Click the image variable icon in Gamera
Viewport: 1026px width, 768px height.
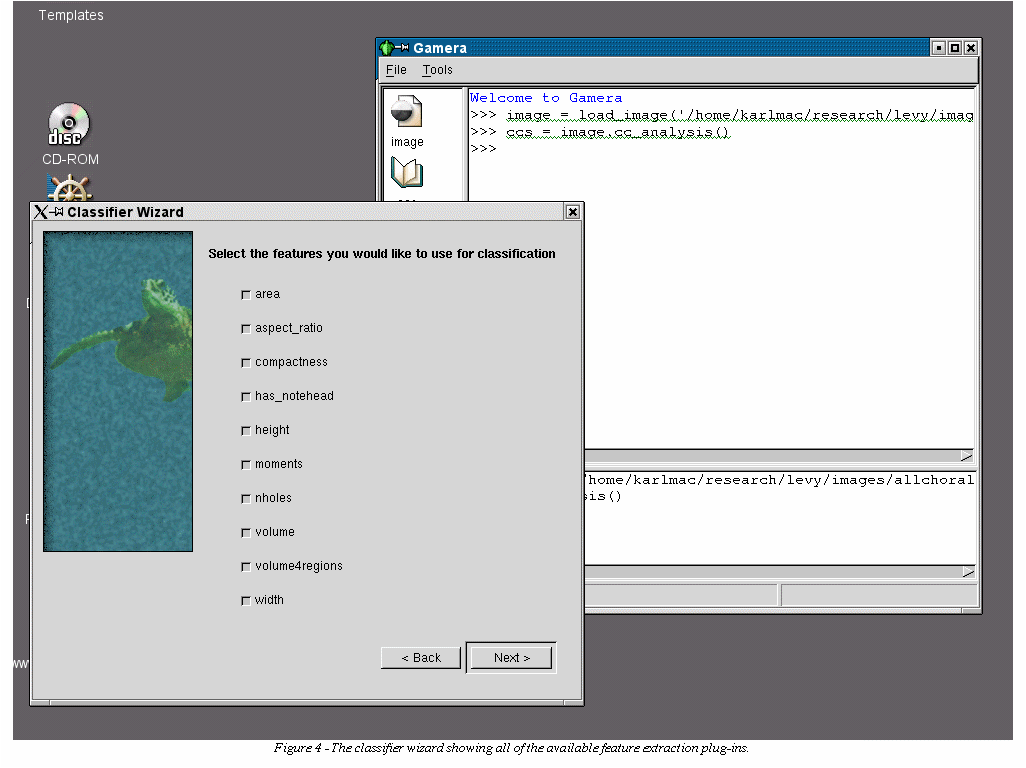click(406, 112)
